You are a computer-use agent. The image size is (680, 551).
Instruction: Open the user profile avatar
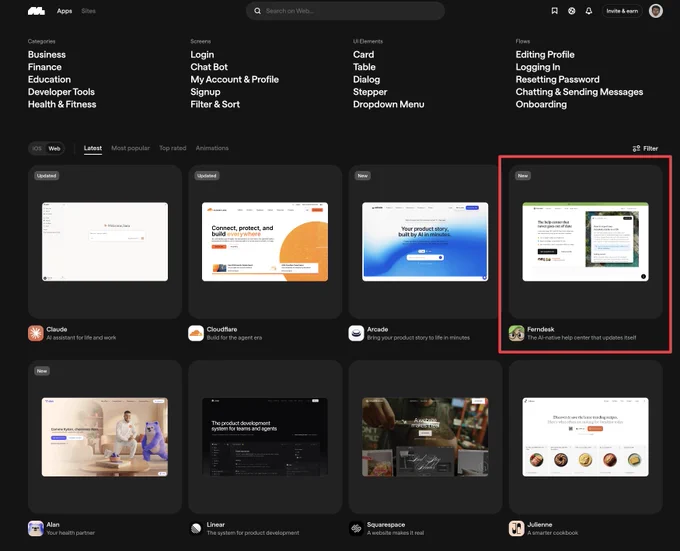click(655, 11)
